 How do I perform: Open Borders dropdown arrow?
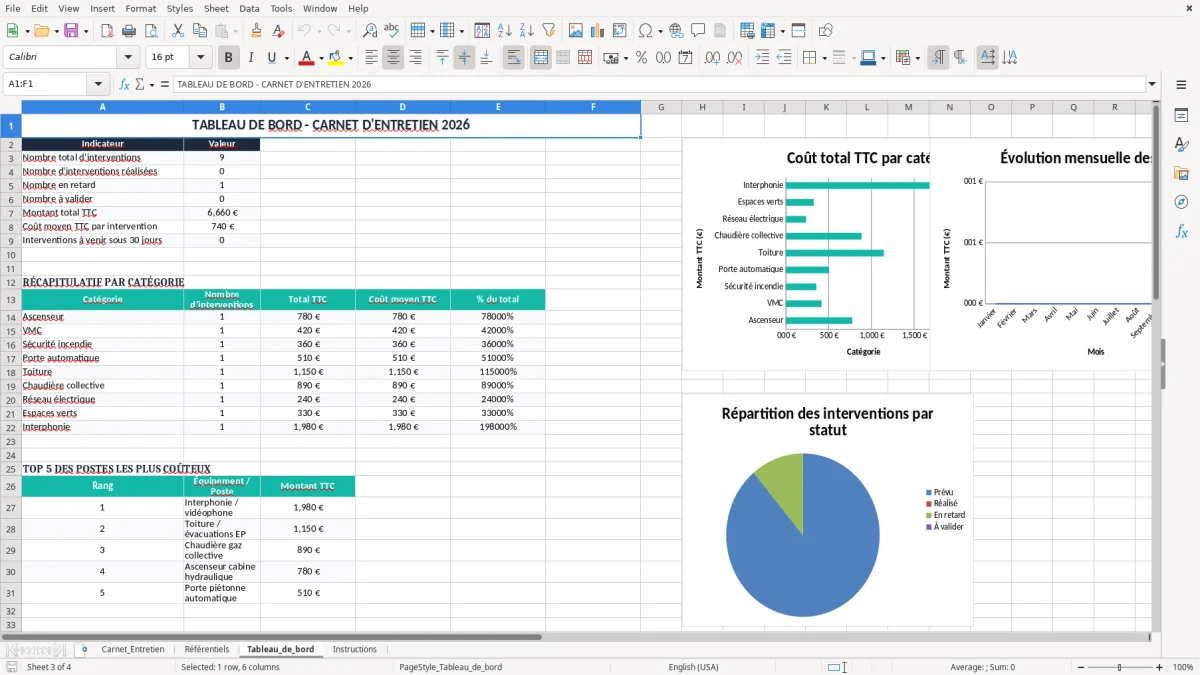[823, 58]
